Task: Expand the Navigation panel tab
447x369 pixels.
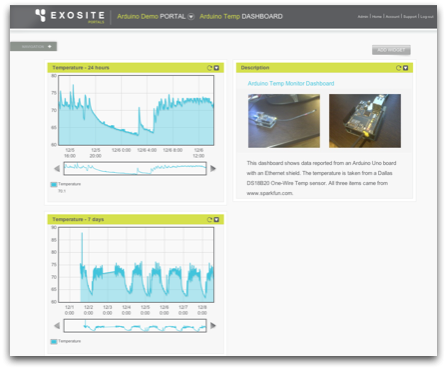Action: tap(34, 46)
